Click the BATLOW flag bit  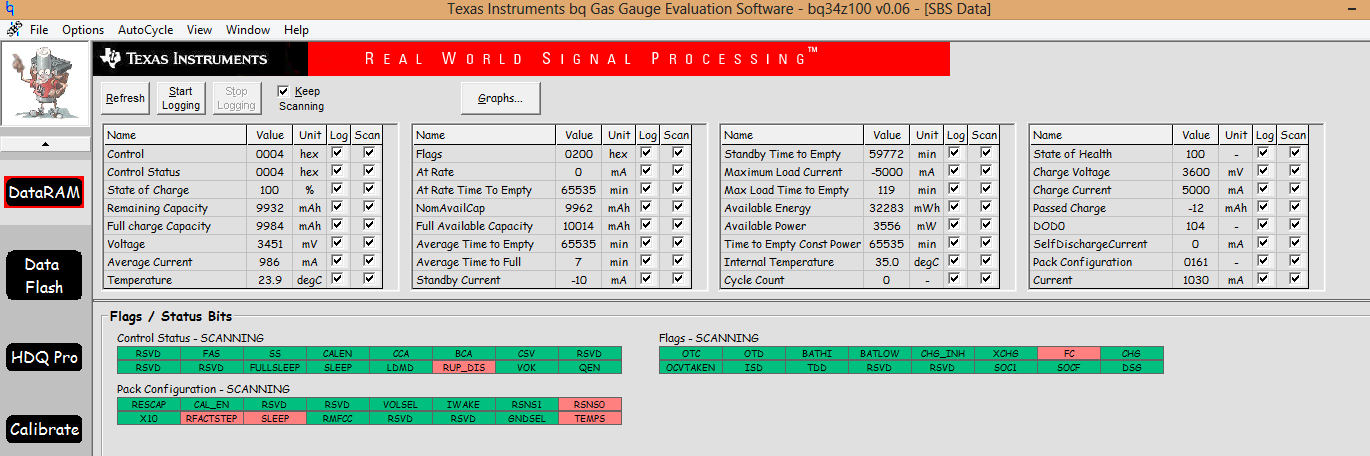pyautogui.click(x=880, y=354)
